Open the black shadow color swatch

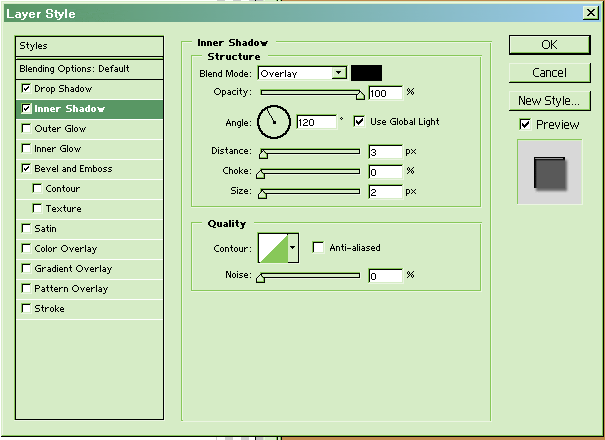coord(366,73)
